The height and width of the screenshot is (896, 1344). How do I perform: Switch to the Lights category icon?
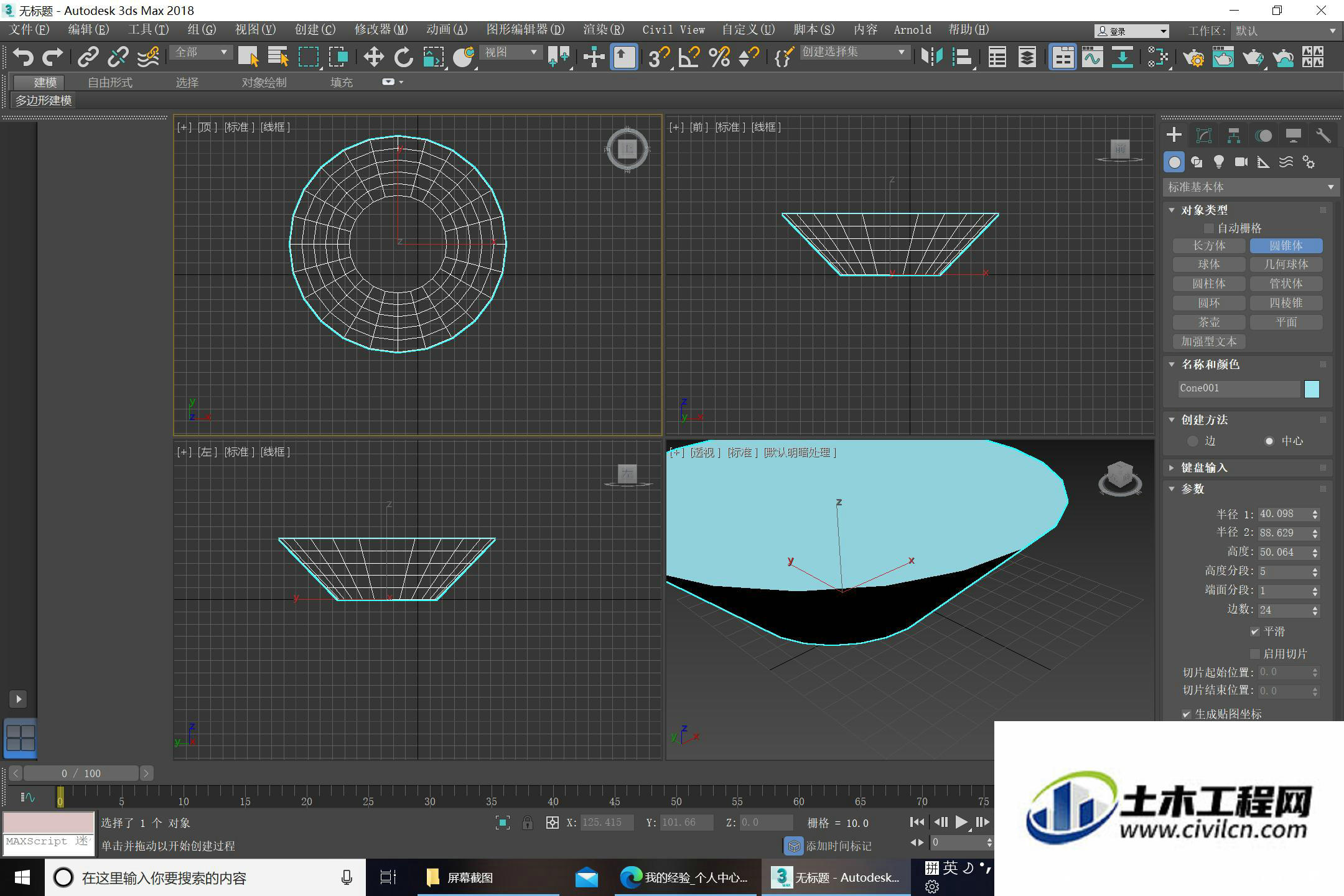1219,162
